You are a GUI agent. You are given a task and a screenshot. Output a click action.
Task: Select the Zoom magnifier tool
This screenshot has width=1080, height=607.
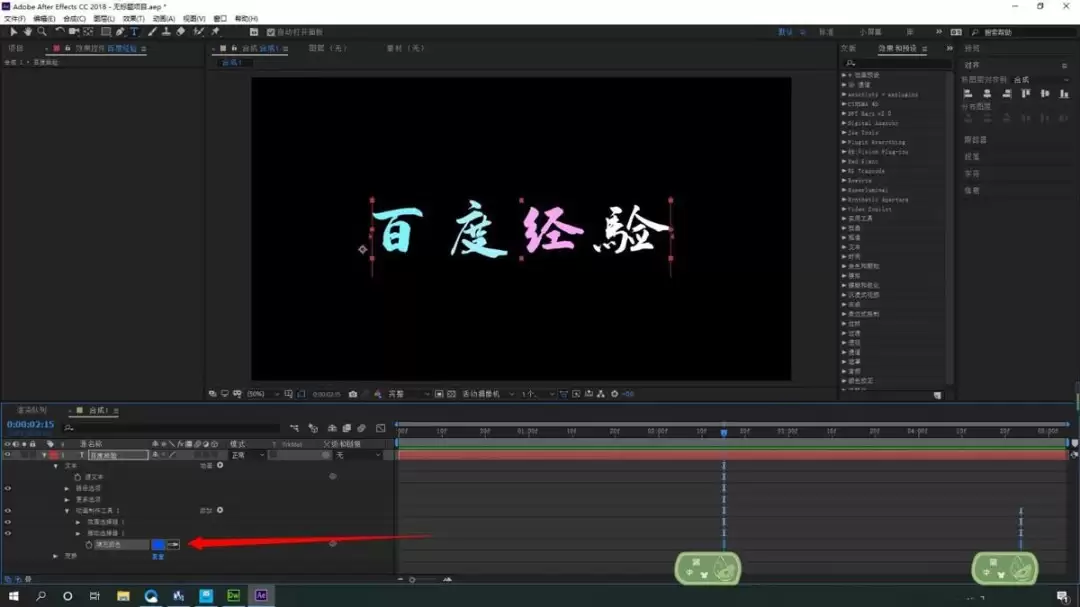(42, 32)
